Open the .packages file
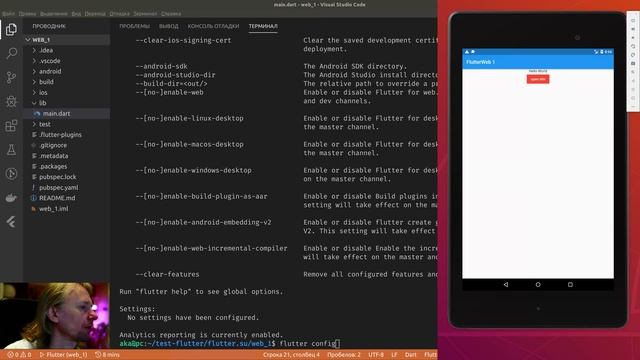The width and height of the screenshot is (640, 360). (x=67, y=167)
